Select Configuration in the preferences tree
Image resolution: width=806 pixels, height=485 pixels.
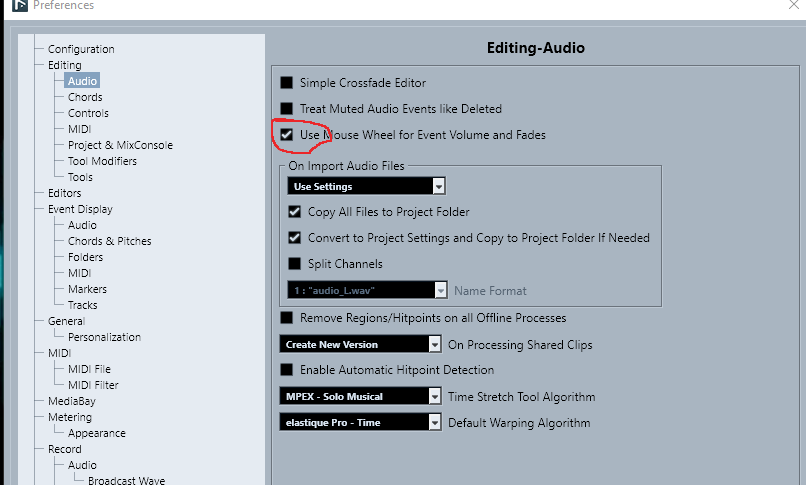pos(81,49)
